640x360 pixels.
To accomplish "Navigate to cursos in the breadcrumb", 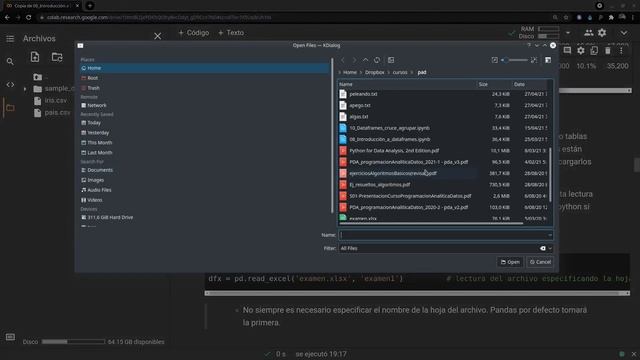I will [400, 72].
